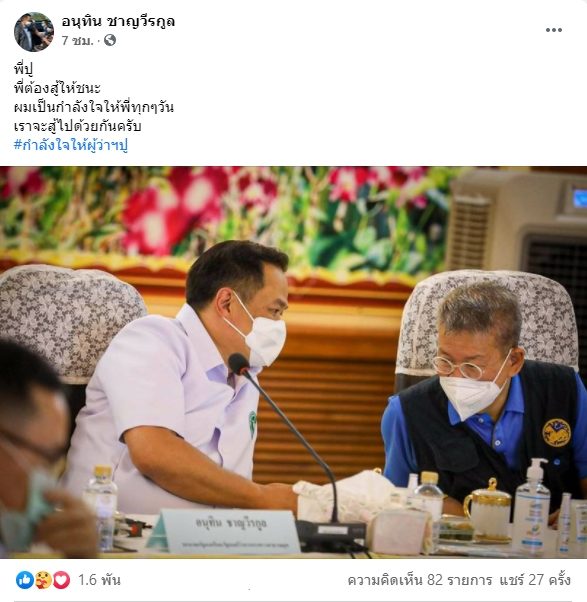Open the แชร์ 27 ครั้ง shares list
This screenshot has width=587, height=602.
(535, 580)
